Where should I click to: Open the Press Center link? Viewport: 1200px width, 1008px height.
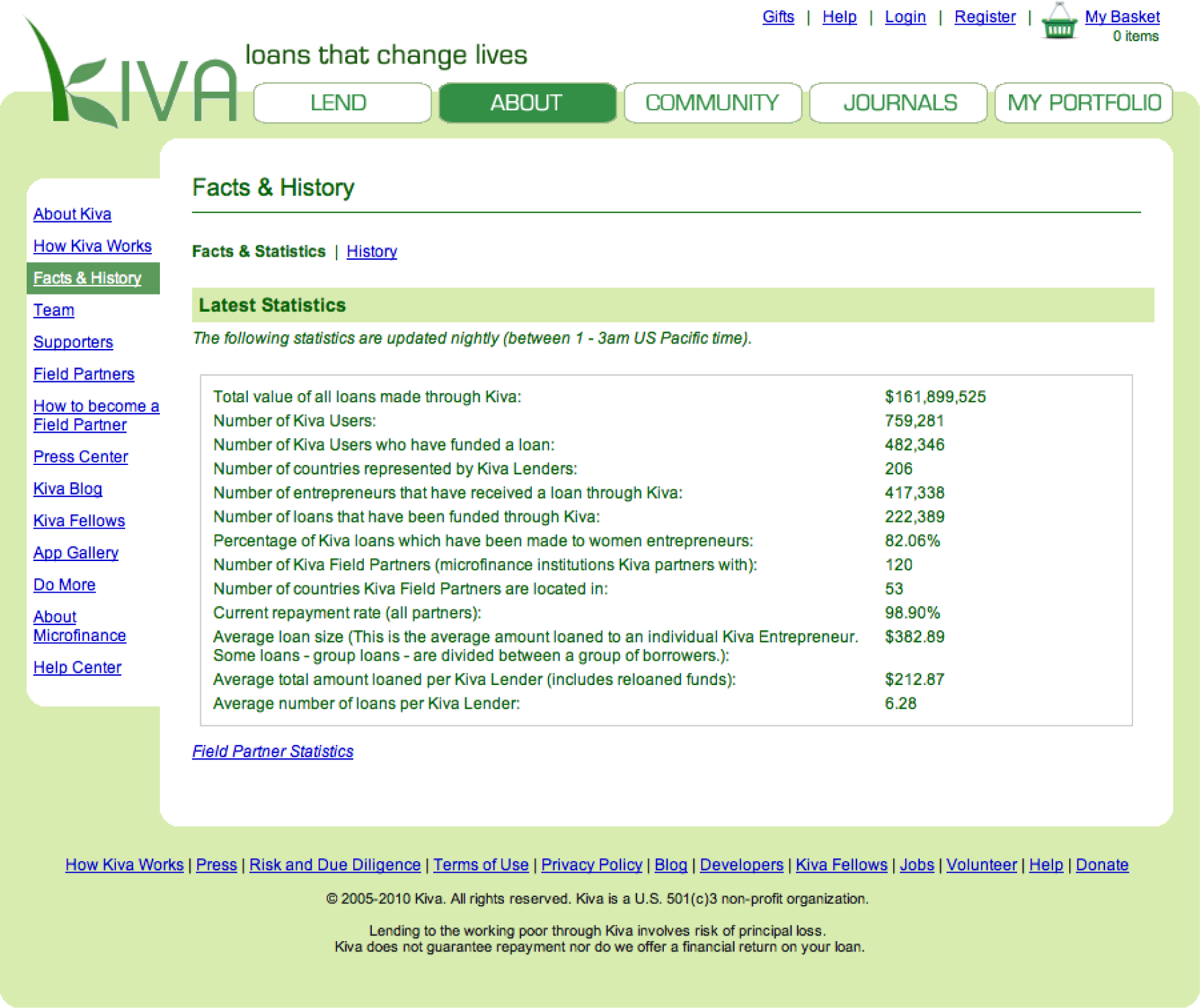pos(81,457)
